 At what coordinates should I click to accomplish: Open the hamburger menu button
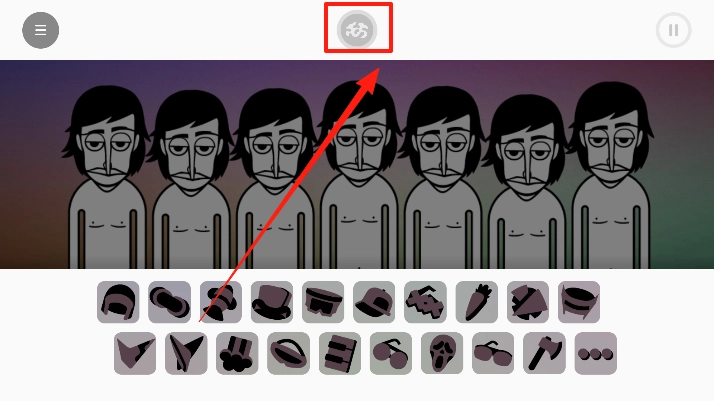[41, 30]
